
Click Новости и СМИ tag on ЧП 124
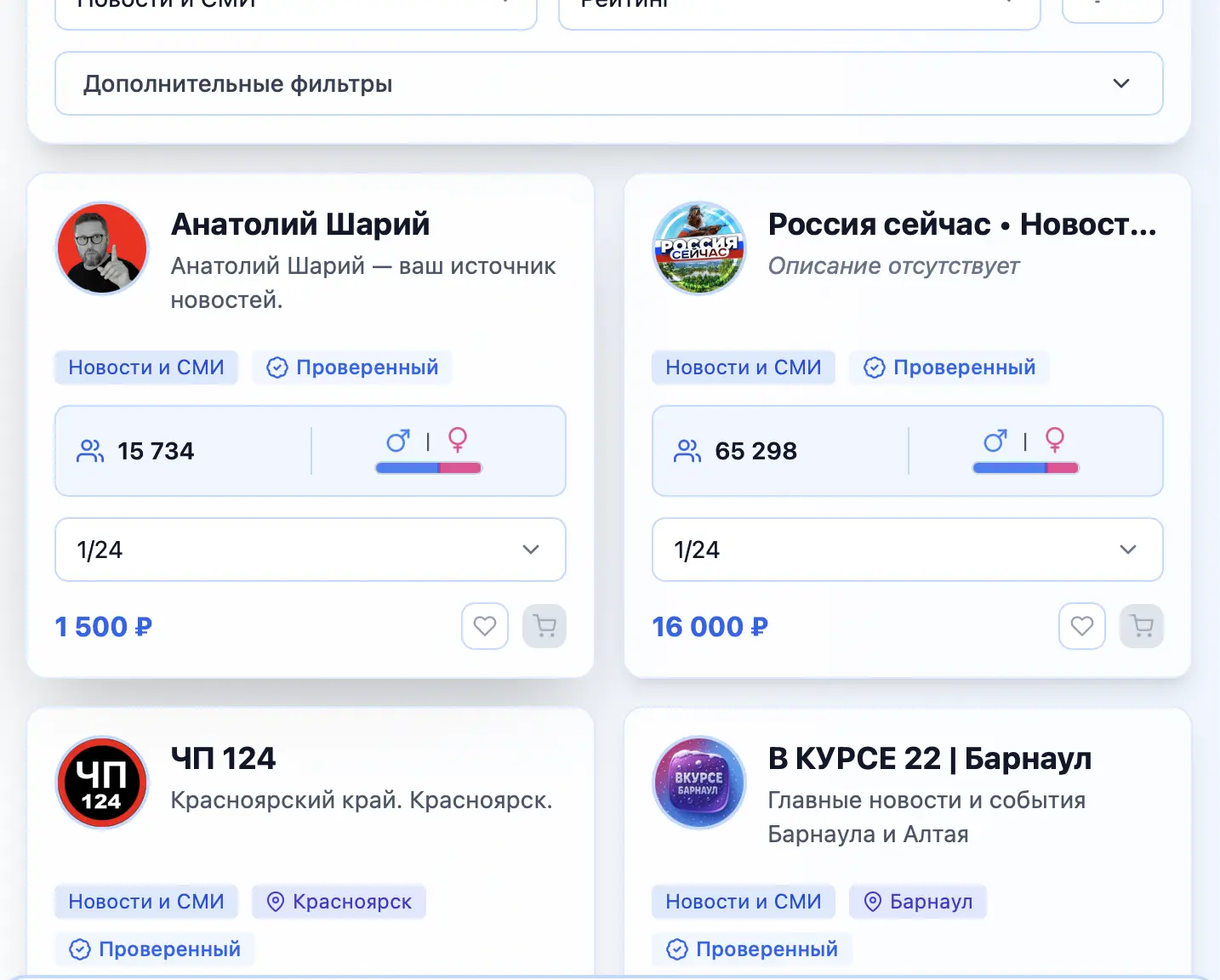click(x=146, y=902)
